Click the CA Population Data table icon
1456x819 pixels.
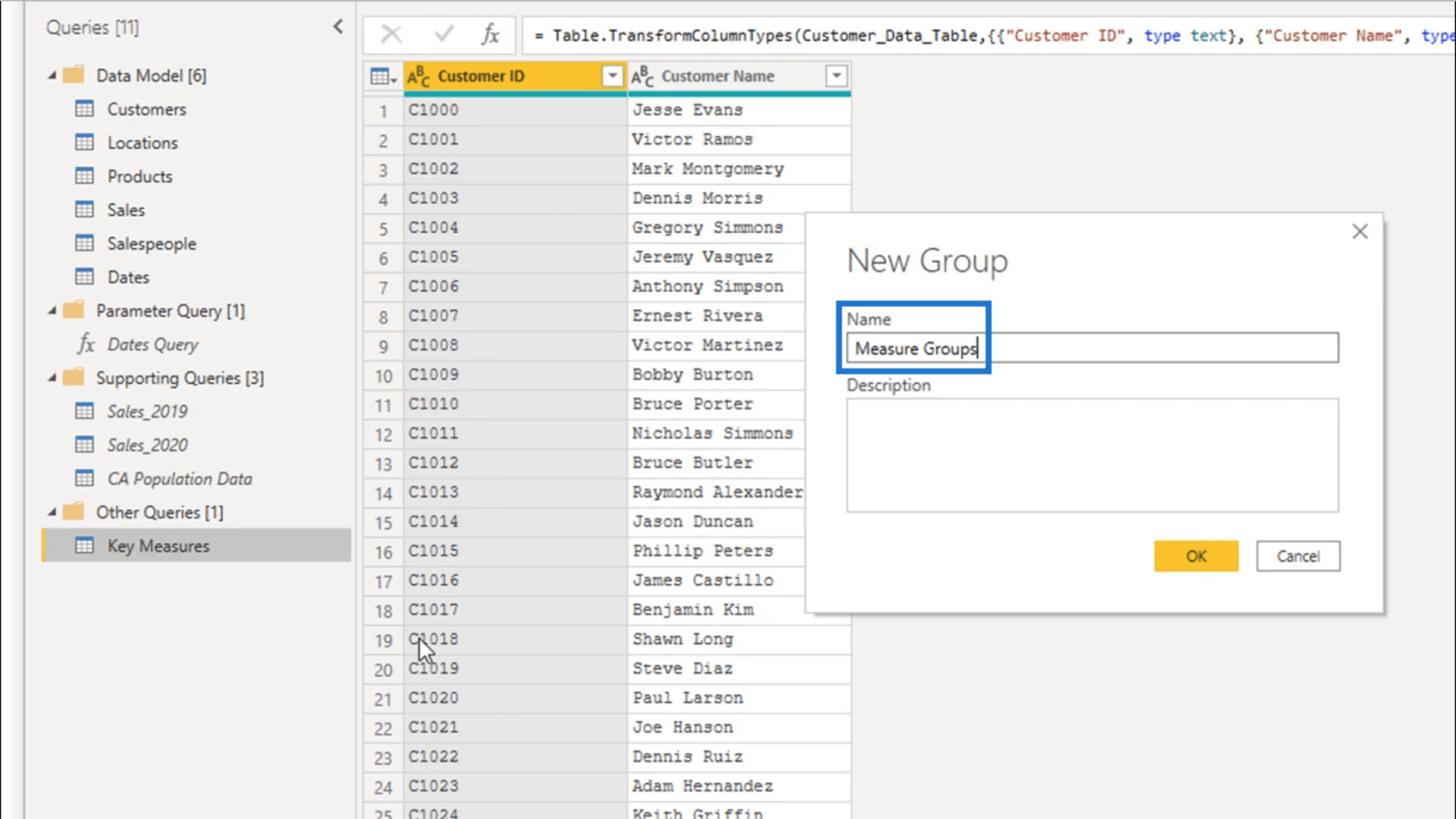coord(84,478)
